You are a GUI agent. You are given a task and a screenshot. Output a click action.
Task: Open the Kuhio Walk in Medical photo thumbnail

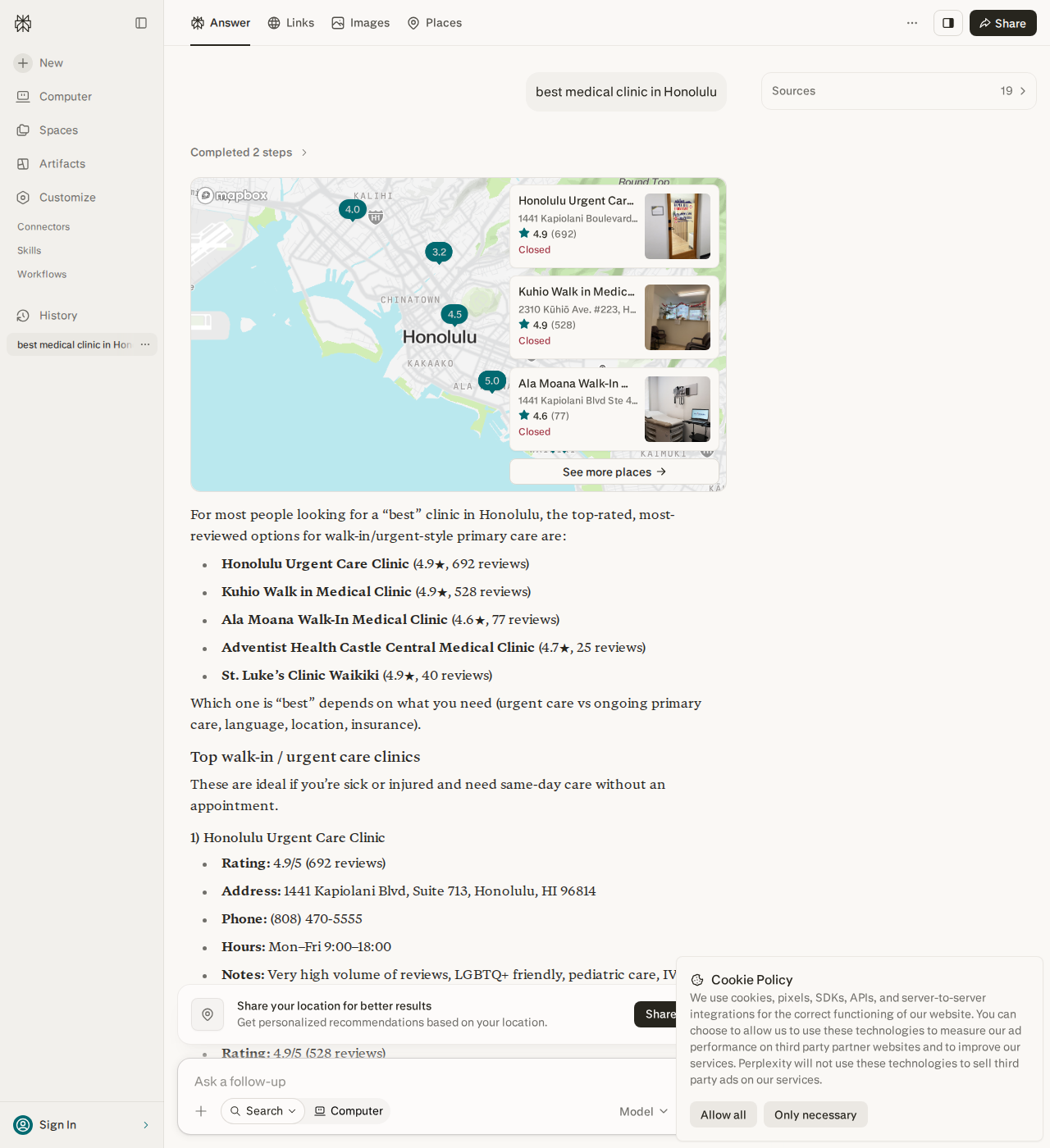pyautogui.click(x=678, y=317)
